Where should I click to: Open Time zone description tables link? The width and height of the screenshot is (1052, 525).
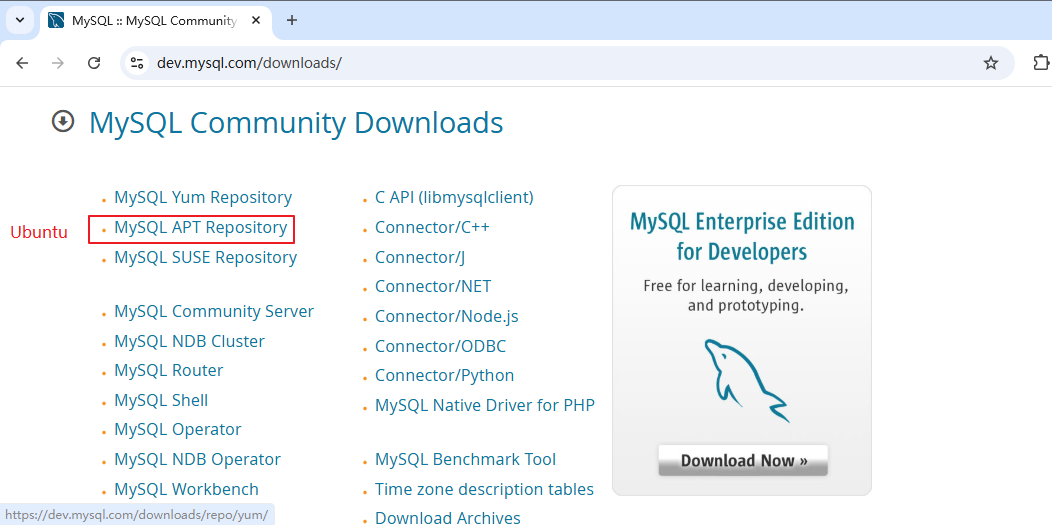[x=484, y=489]
